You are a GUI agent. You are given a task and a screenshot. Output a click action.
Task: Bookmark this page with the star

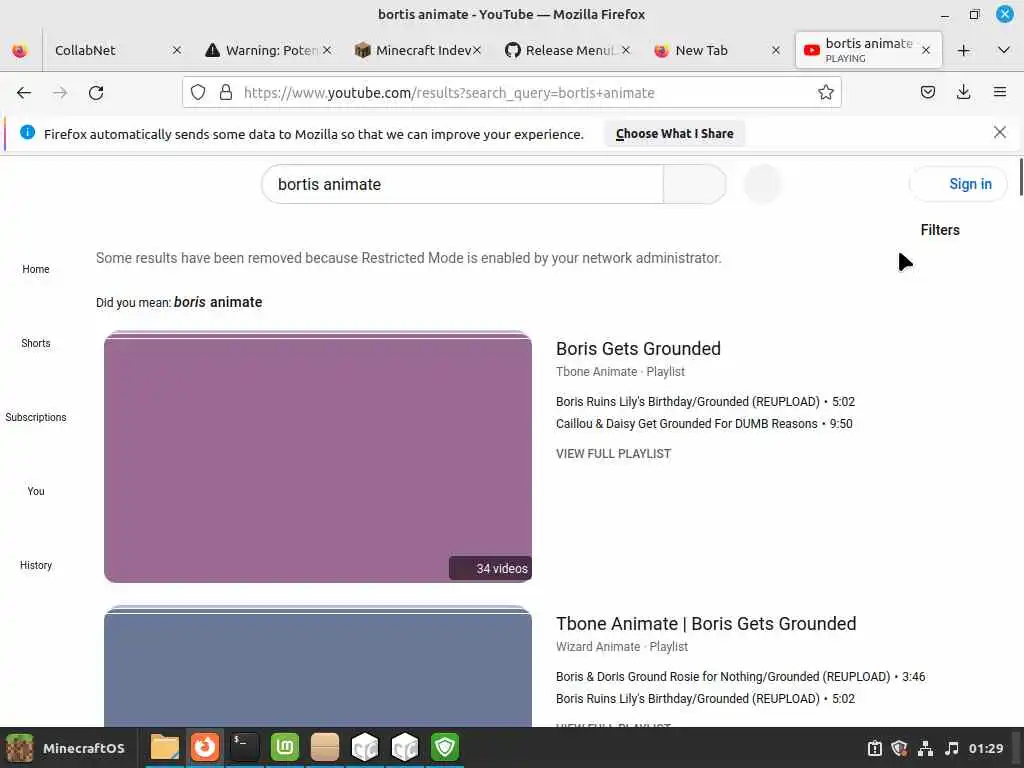[x=825, y=93]
